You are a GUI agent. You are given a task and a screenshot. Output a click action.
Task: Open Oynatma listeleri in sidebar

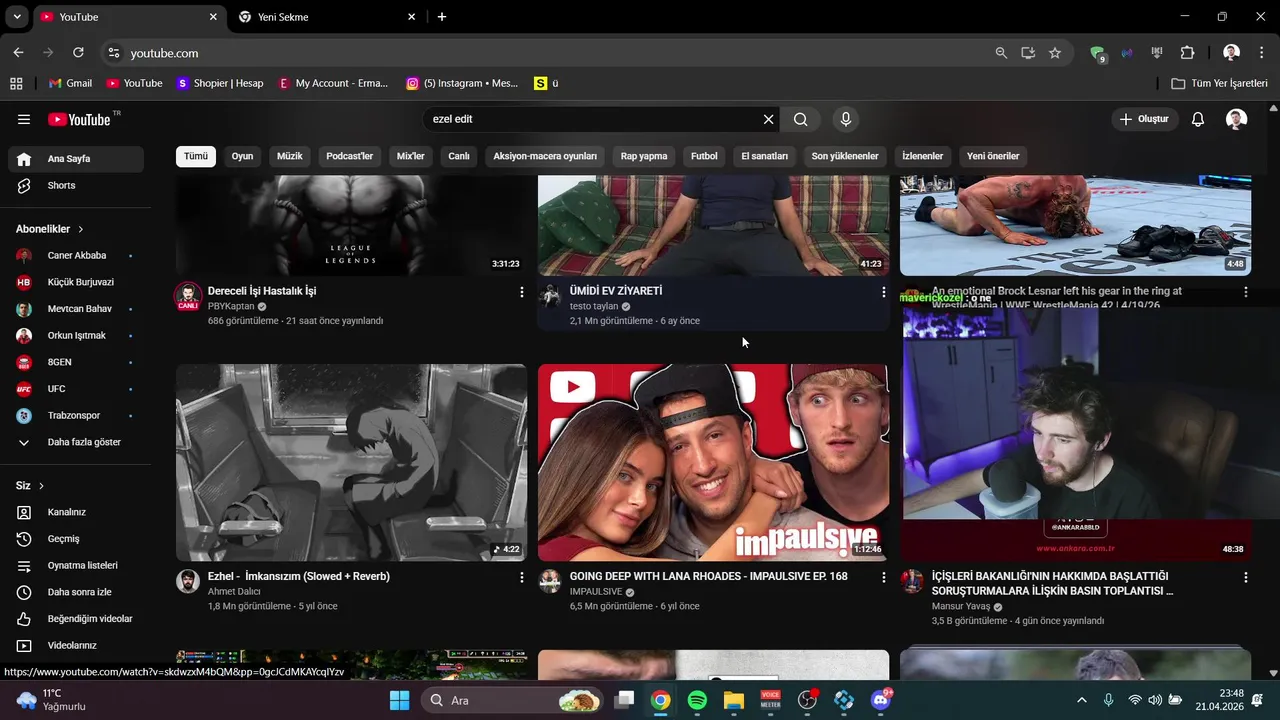tap(76, 565)
